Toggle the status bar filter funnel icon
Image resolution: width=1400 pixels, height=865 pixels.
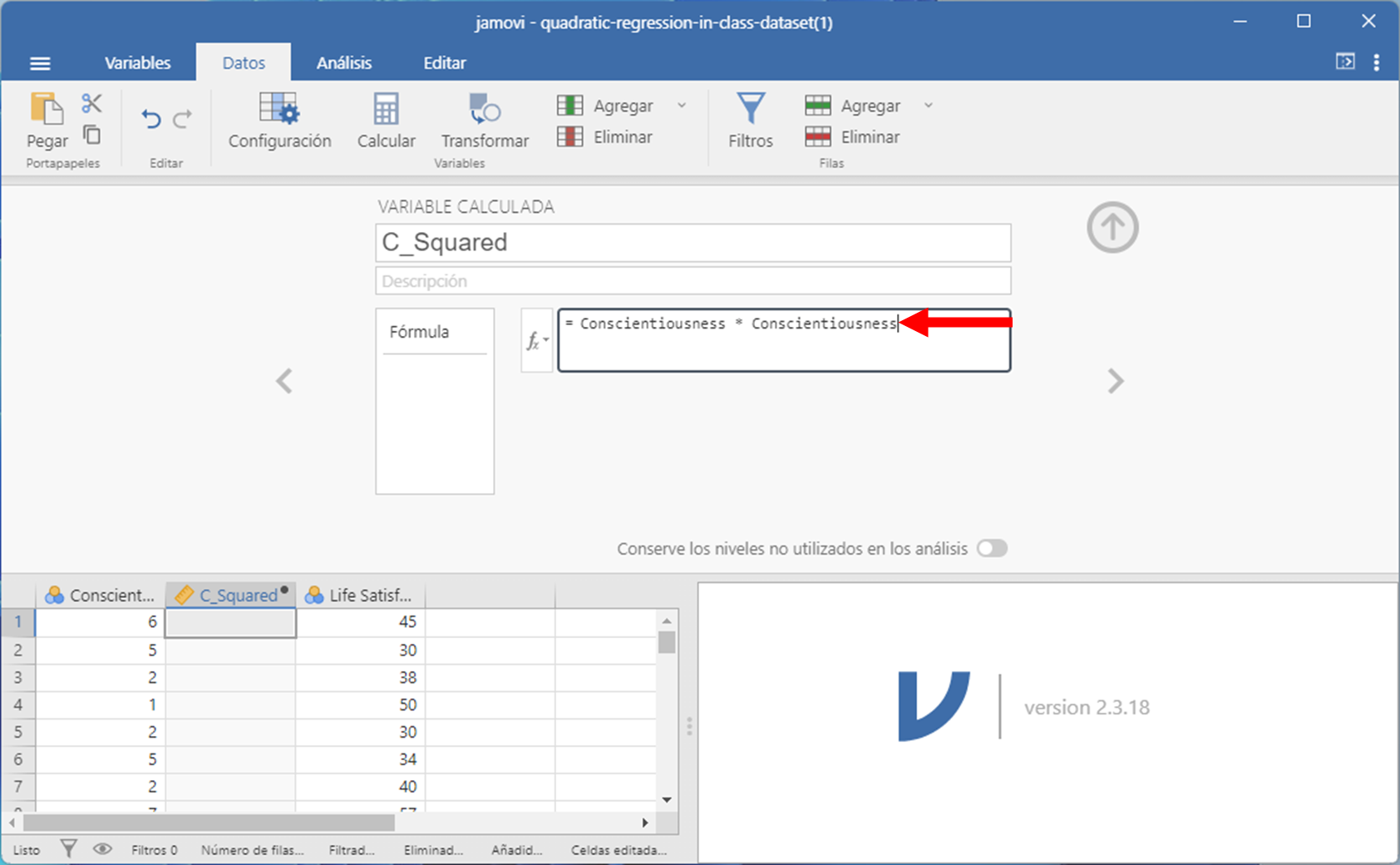click(69, 849)
